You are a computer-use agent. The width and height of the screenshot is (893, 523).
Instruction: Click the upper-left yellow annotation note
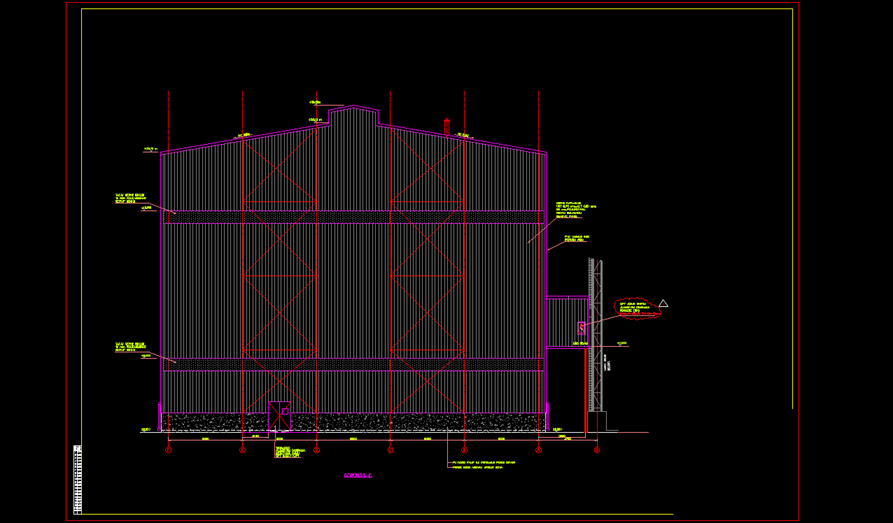[130, 199]
